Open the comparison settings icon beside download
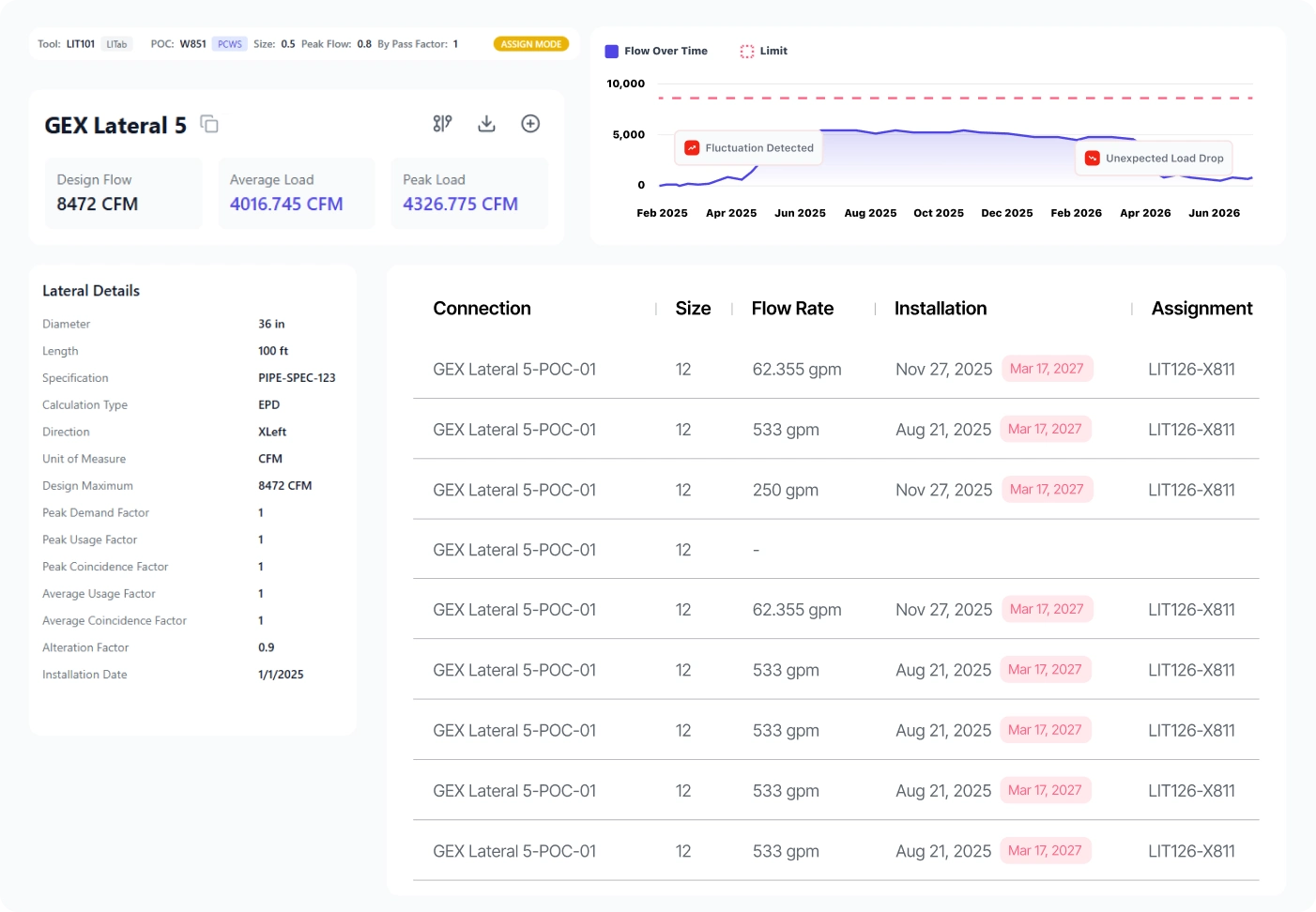The width and height of the screenshot is (1316, 912). [x=442, y=123]
